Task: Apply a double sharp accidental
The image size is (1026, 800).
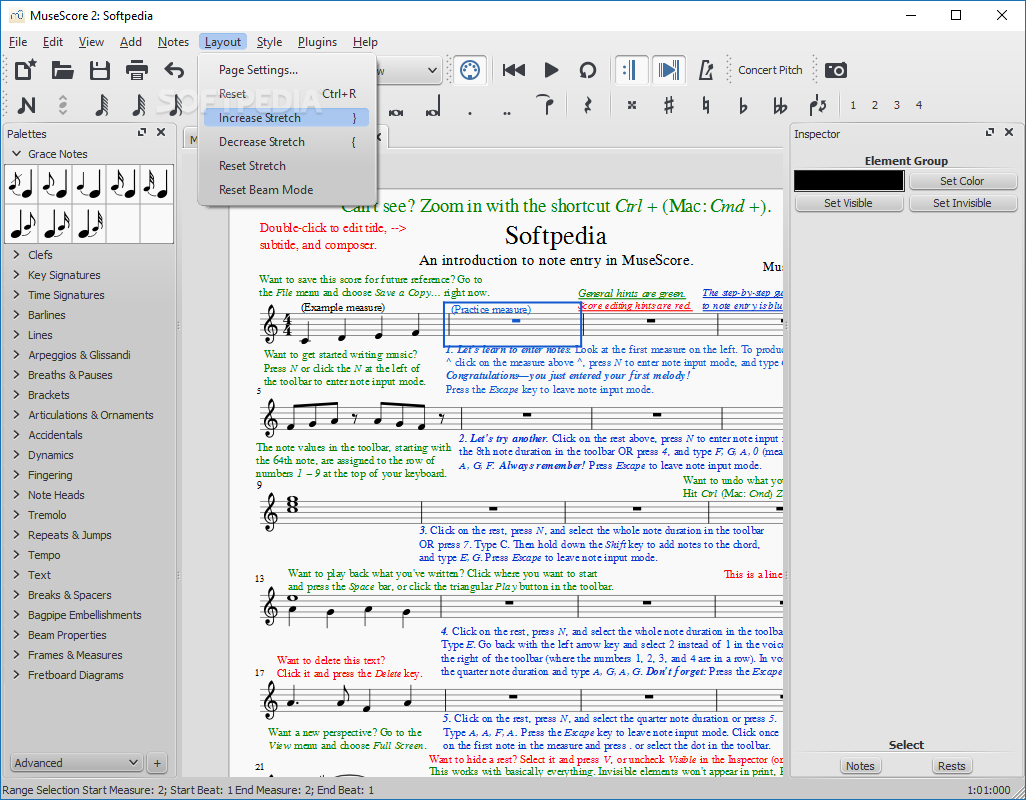Action: 631,105
